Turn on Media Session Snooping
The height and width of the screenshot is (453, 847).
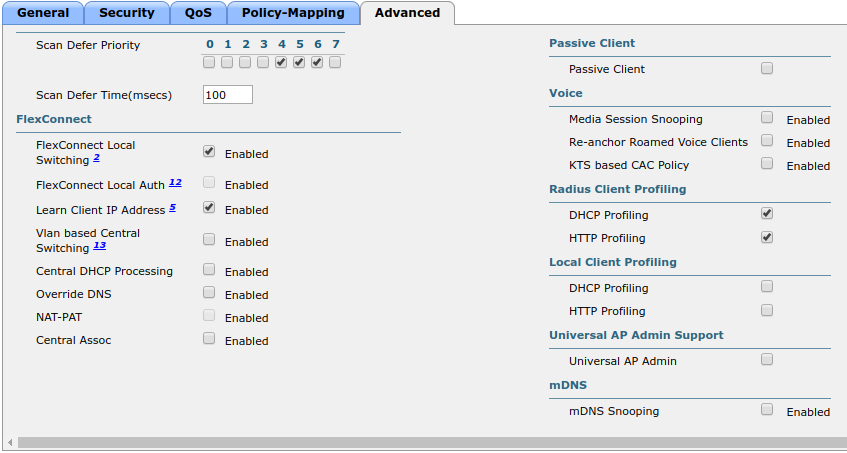pyautogui.click(x=767, y=118)
